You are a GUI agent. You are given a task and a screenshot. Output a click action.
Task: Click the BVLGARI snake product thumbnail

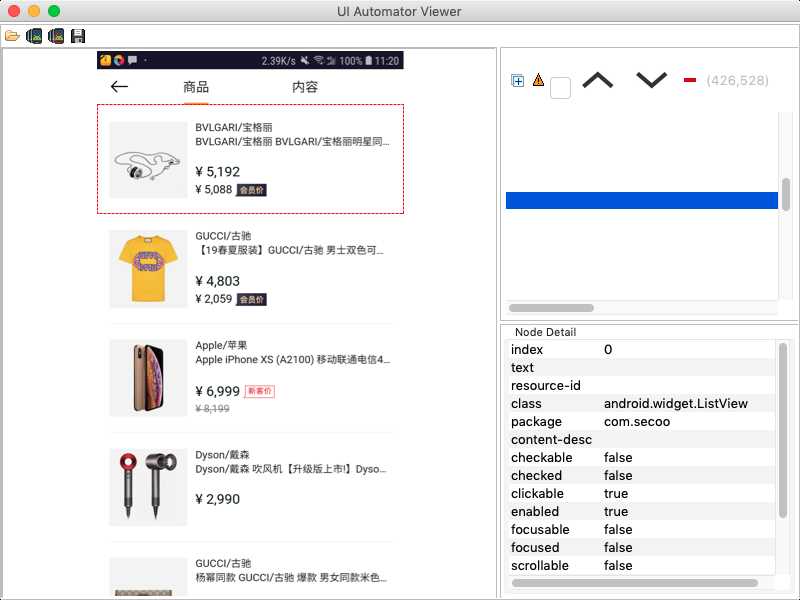[148, 160]
